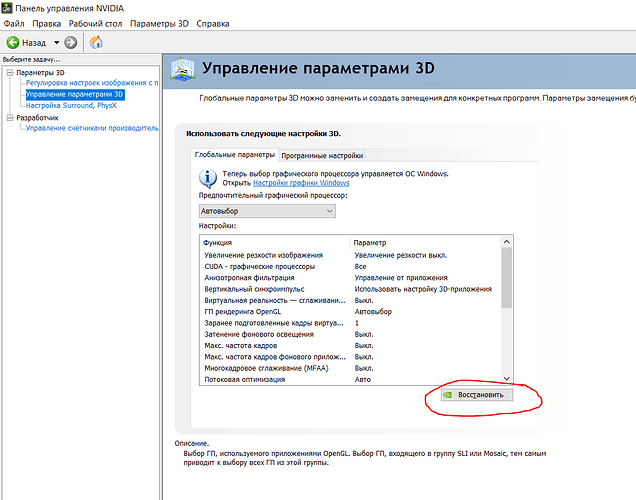The width and height of the screenshot is (636, 500).
Task: Click the Функция column header
Action: pos(275,242)
